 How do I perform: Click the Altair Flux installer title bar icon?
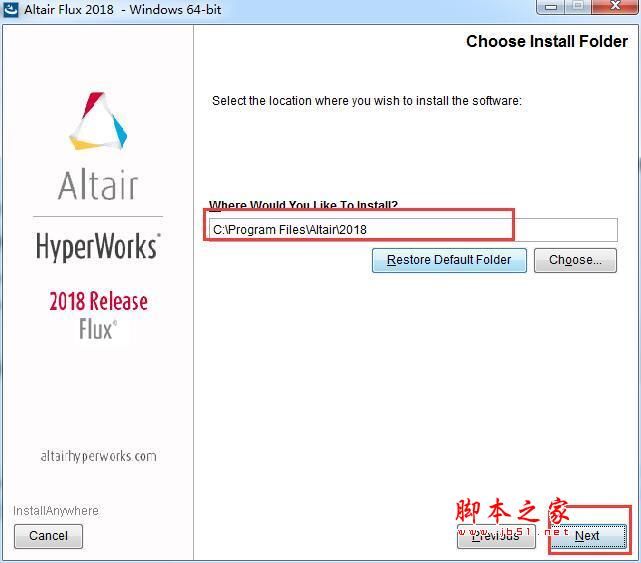(x=11, y=9)
